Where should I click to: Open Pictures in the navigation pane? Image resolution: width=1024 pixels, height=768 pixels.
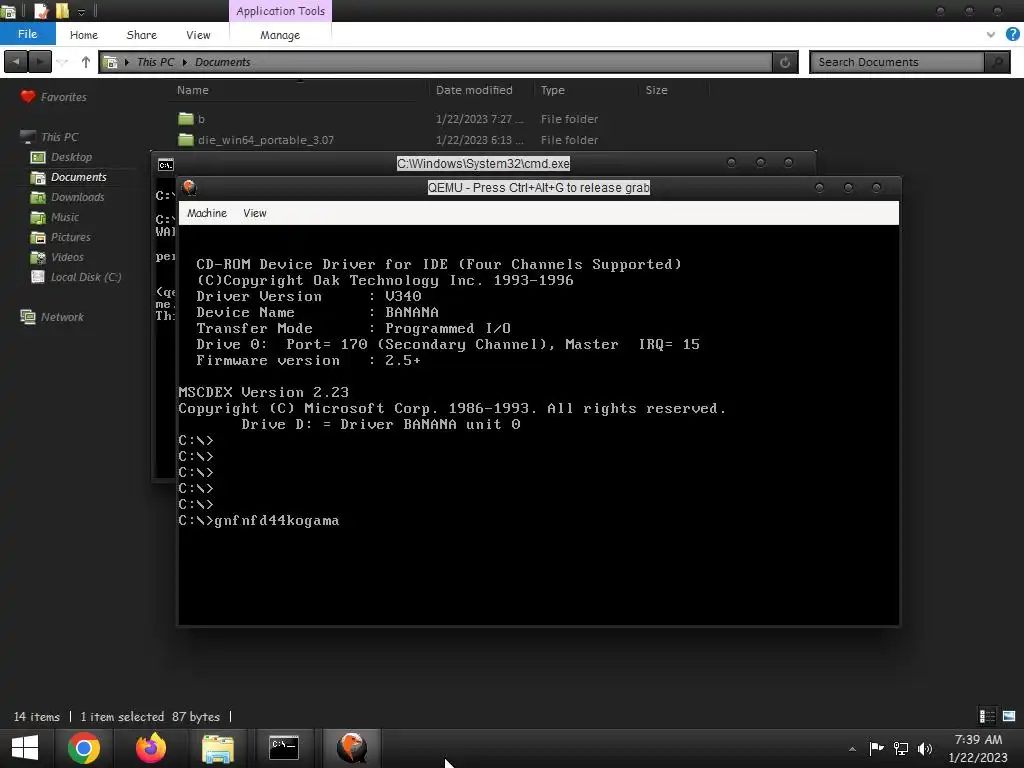pos(61,237)
